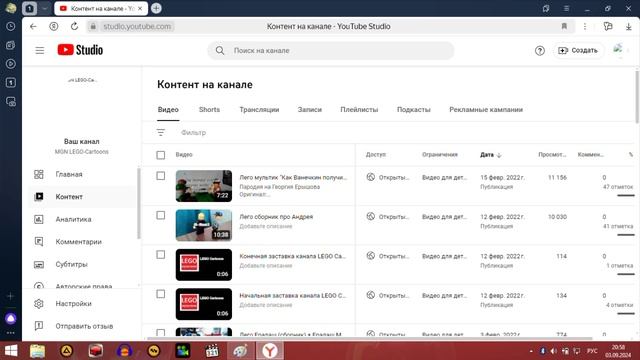The image size is (640, 360).
Task: Click the likes bar for 47 отметок
Action: (625, 196)
